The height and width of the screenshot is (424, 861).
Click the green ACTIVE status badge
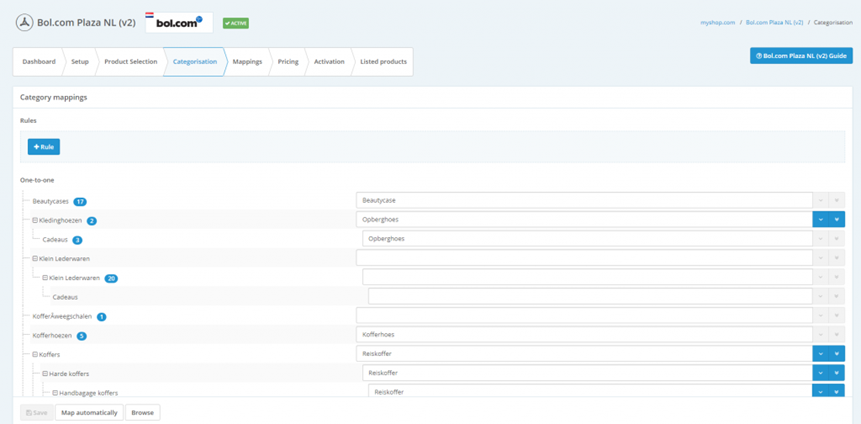(x=236, y=23)
